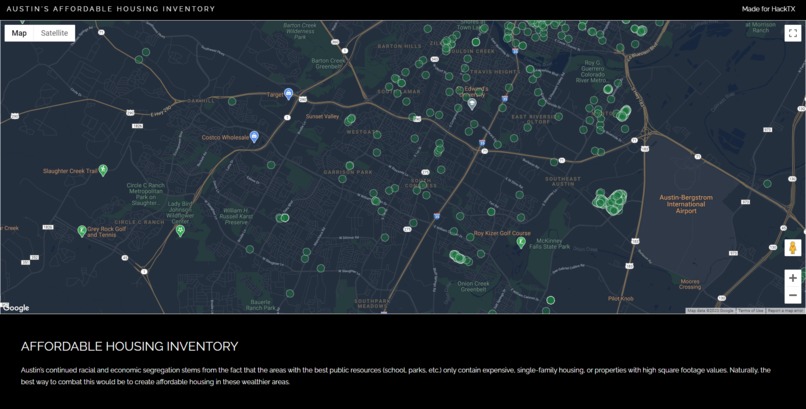Zoom in with the plus button
This screenshot has height=409, width=806.
(x=793, y=278)
